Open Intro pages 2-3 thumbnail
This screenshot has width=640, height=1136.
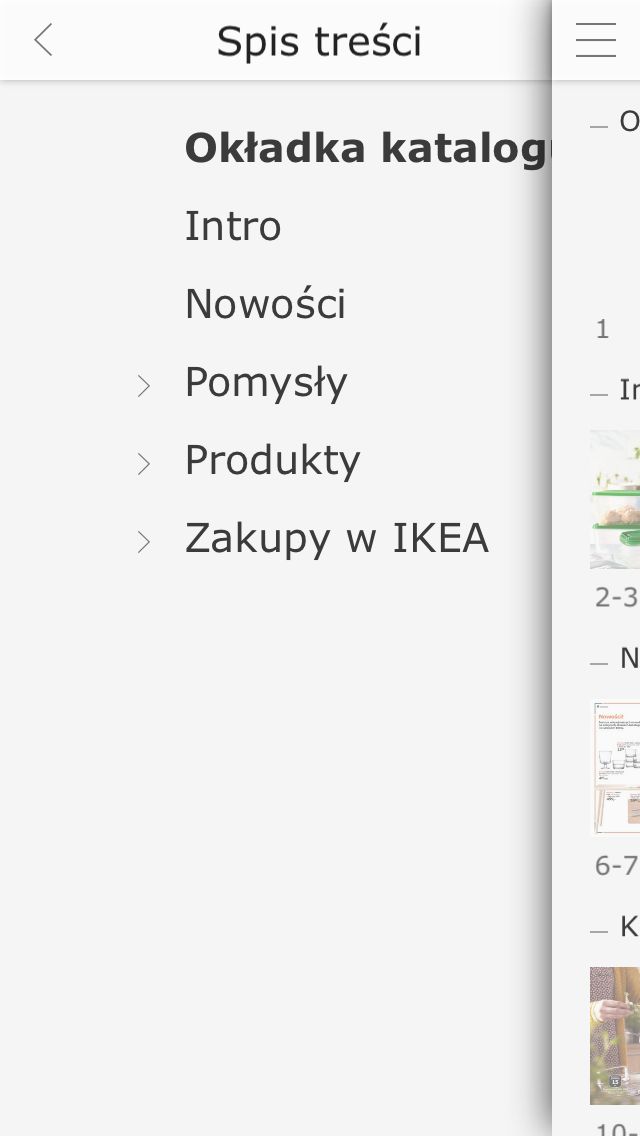[615, 499]
